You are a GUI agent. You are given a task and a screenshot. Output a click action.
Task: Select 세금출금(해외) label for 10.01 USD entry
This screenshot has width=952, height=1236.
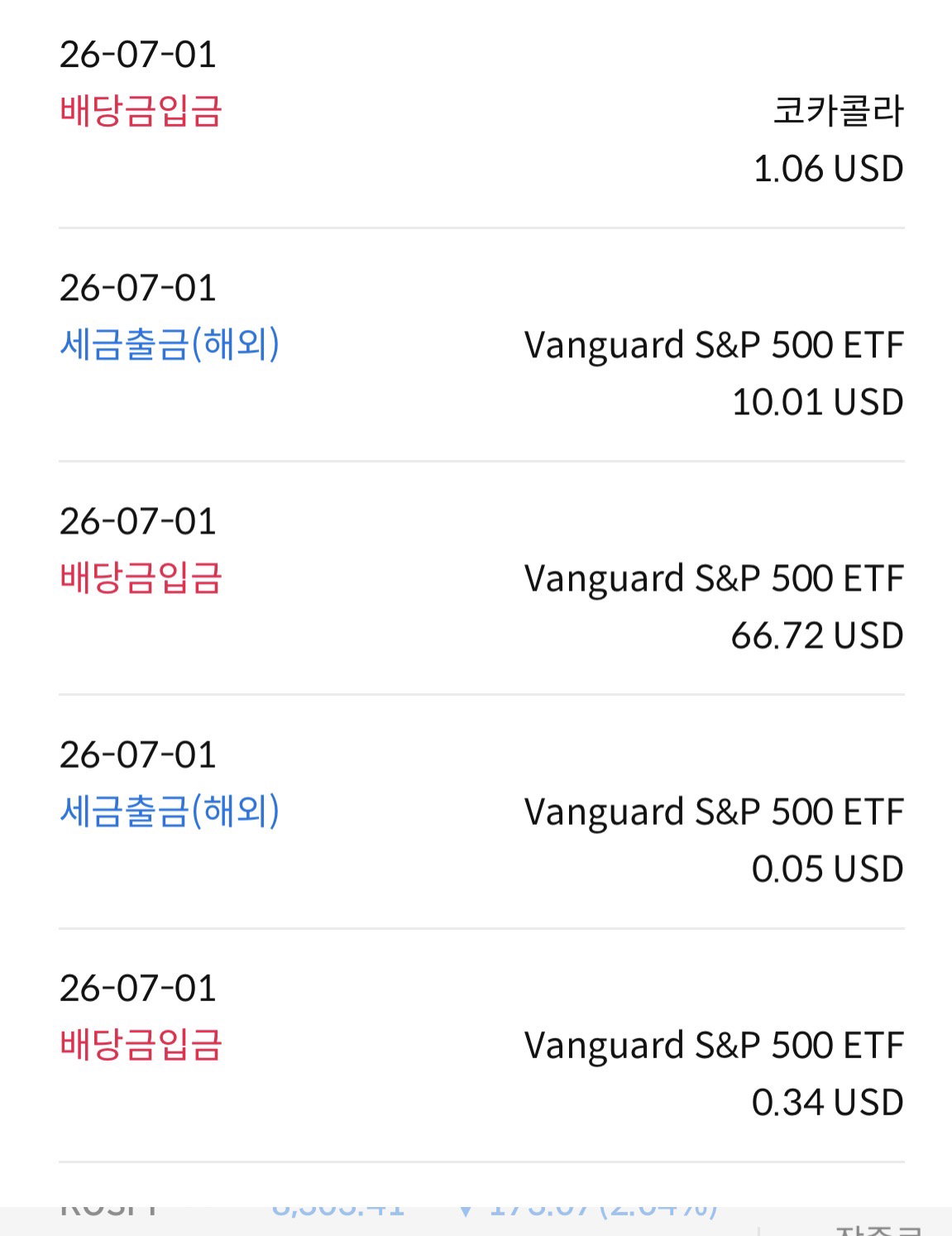point(170,344)
